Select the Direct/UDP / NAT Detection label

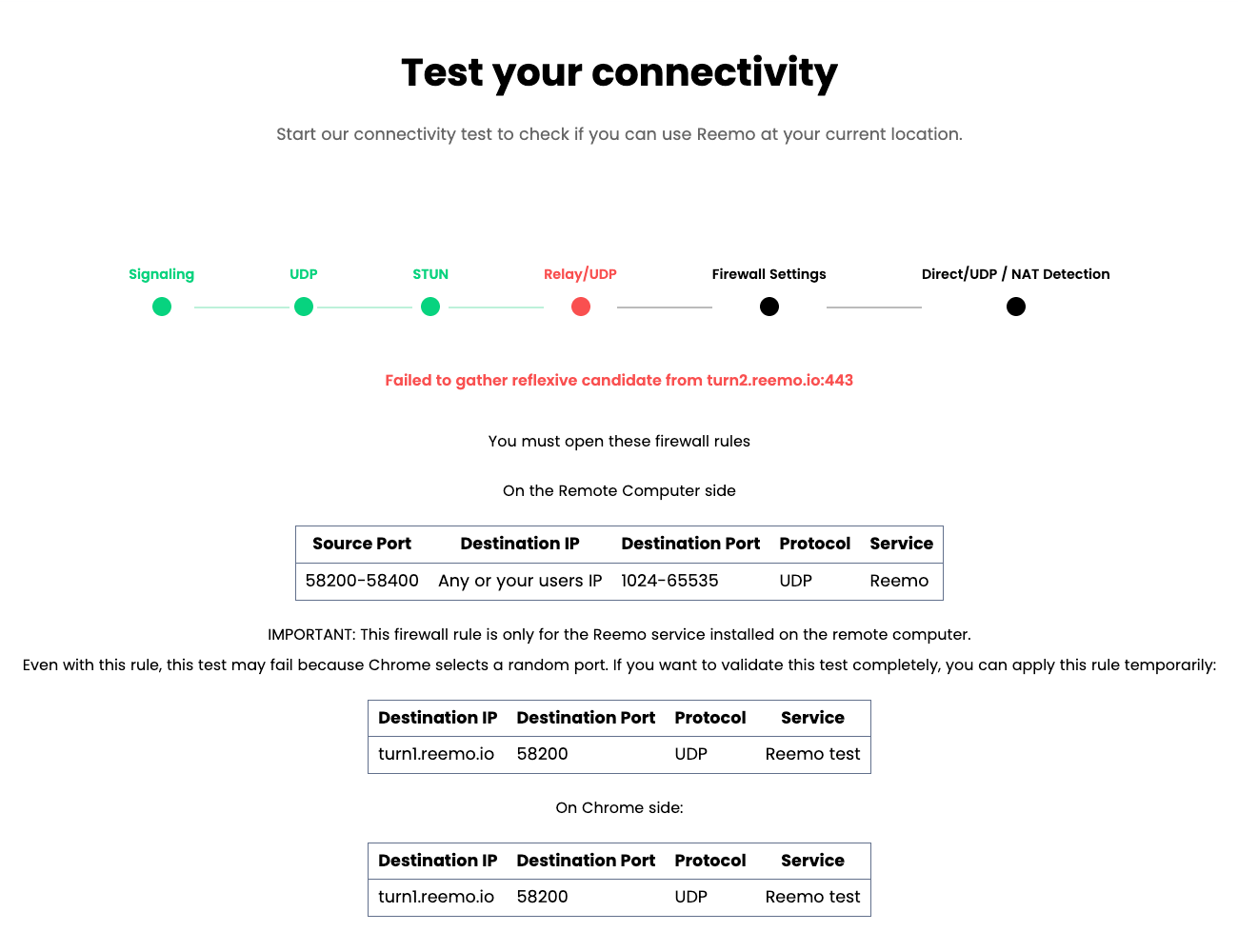1015,274
